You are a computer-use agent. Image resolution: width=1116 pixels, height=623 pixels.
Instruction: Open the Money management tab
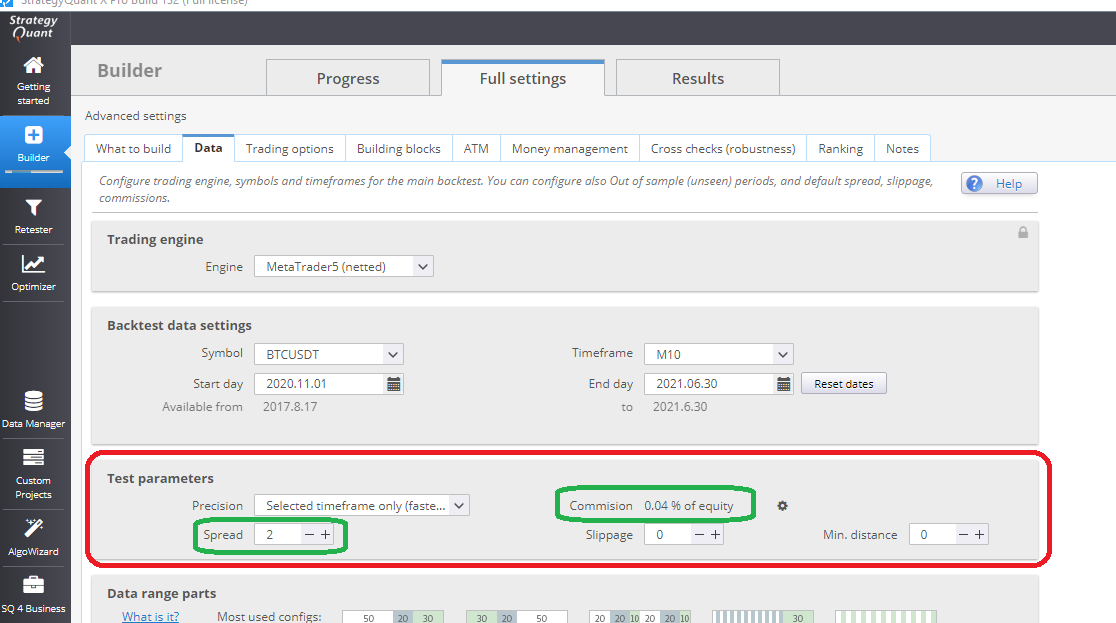569,148
